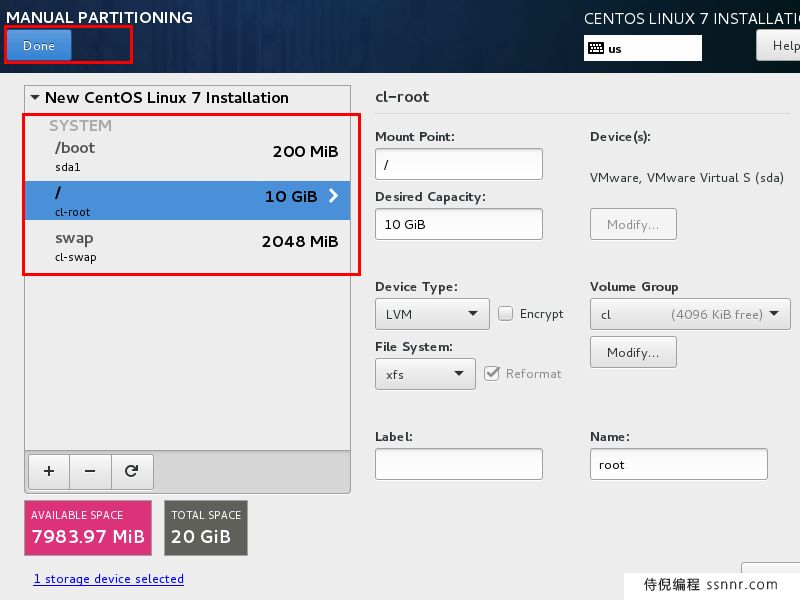Toggle the Reformat checkbox
Screen dimensions: 800x600
coord(492,373)
